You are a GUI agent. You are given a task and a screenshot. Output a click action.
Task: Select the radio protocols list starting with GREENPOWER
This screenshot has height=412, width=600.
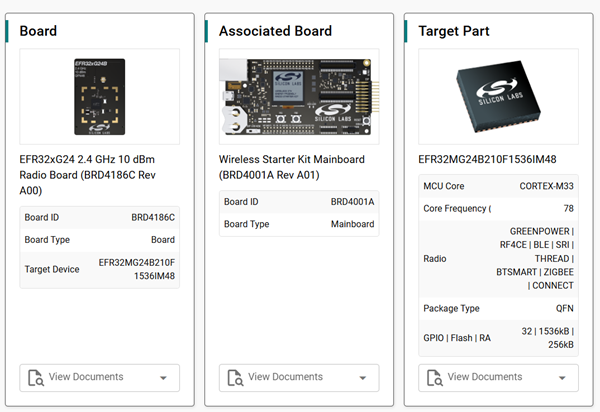(535, 259)
